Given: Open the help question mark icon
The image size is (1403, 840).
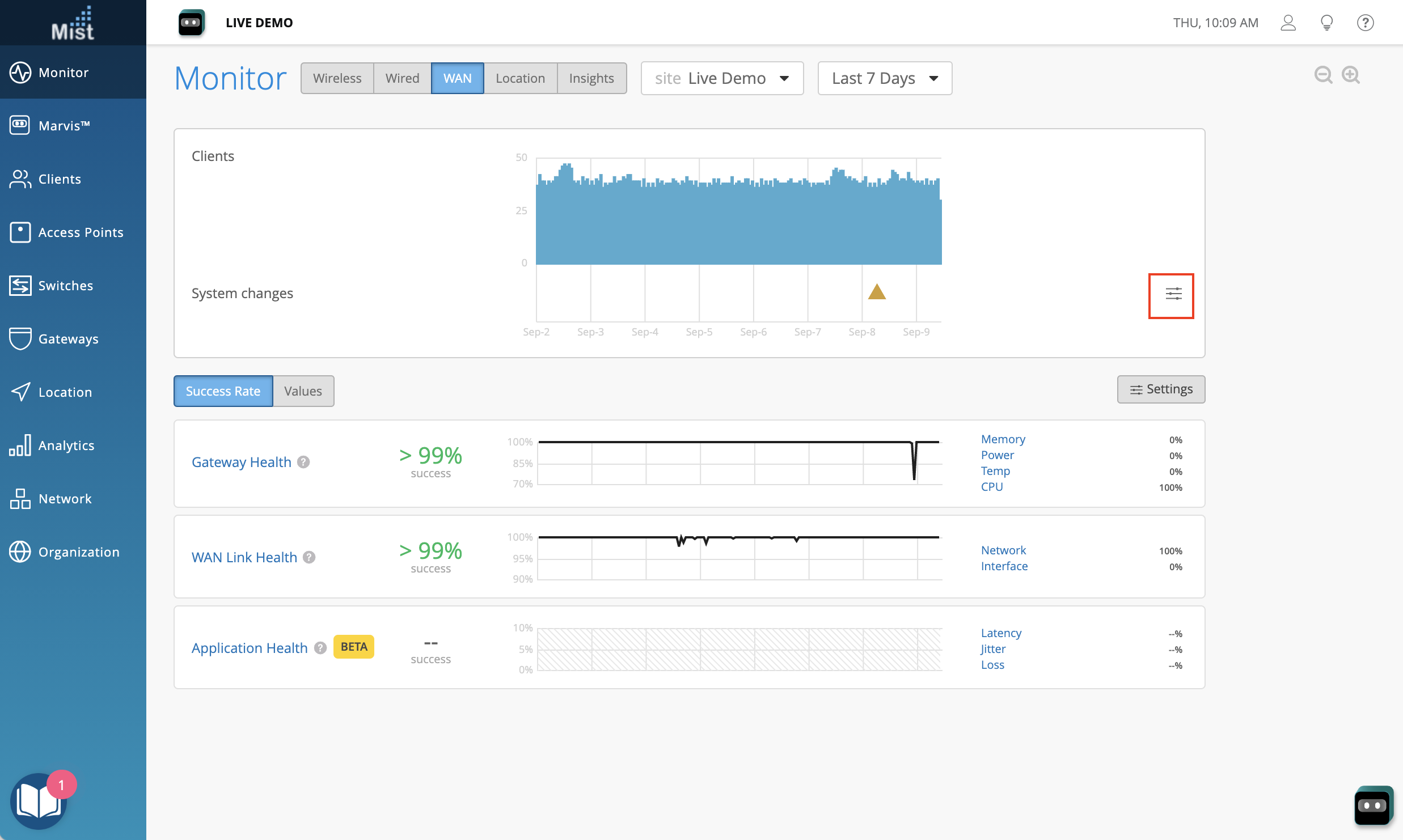Looking at the screenshot, I should tap(1365, 23).
